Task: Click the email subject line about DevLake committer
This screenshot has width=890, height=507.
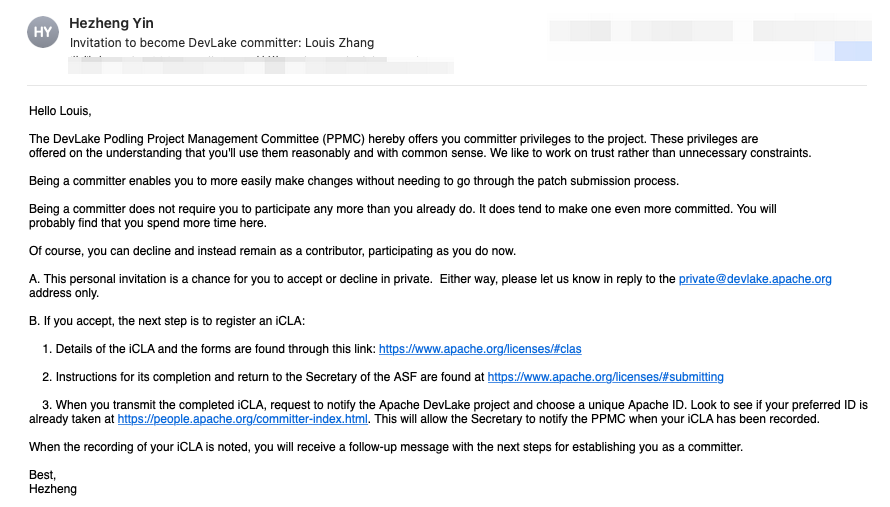Action: point(221,43)
